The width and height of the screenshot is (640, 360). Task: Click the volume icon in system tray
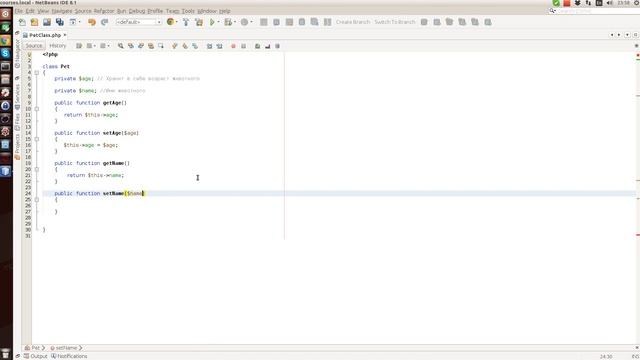610,3
